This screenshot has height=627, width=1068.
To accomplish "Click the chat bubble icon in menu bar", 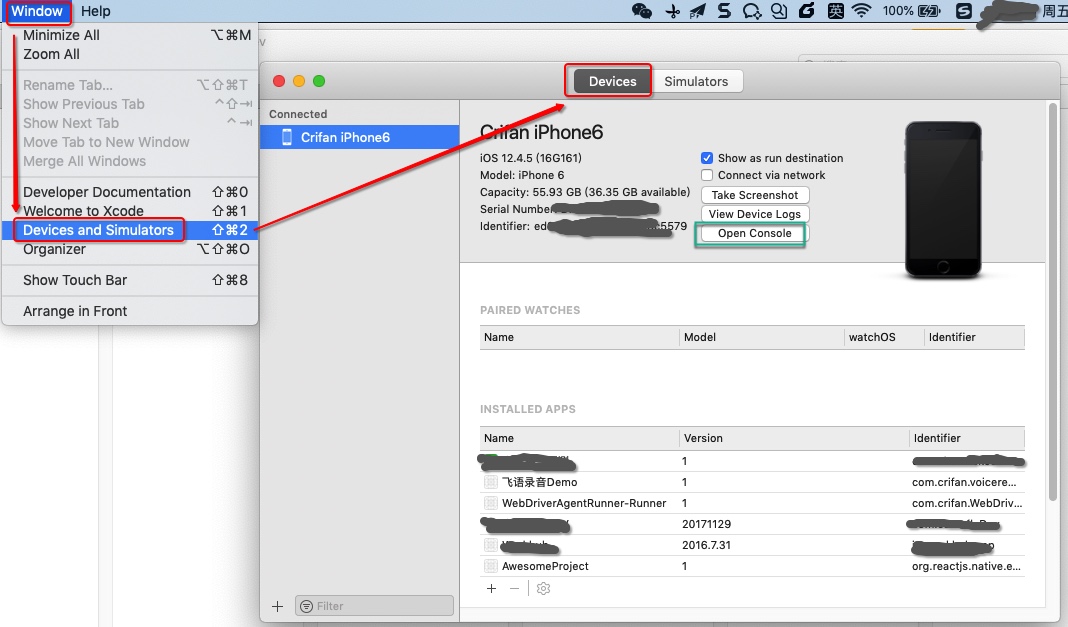I will pos(752,11).
